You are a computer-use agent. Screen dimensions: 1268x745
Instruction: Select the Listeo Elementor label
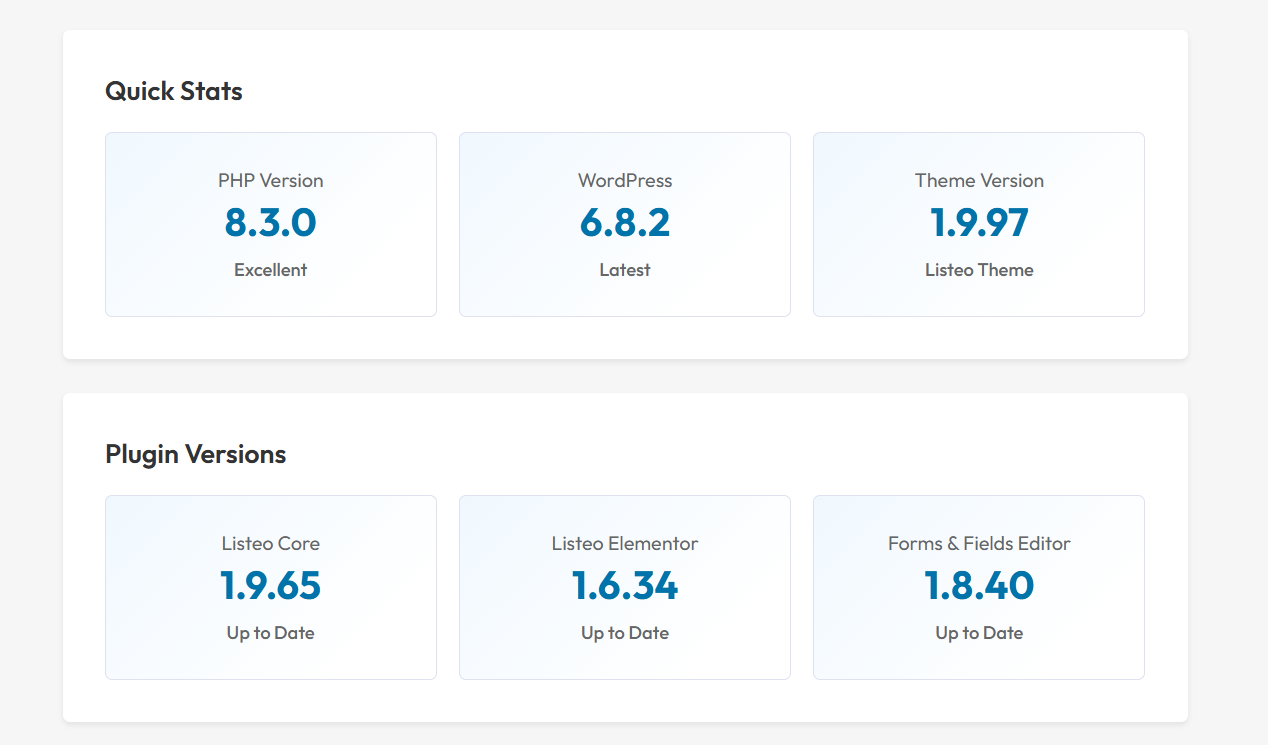pyautogui.click(x=625, y=544)
